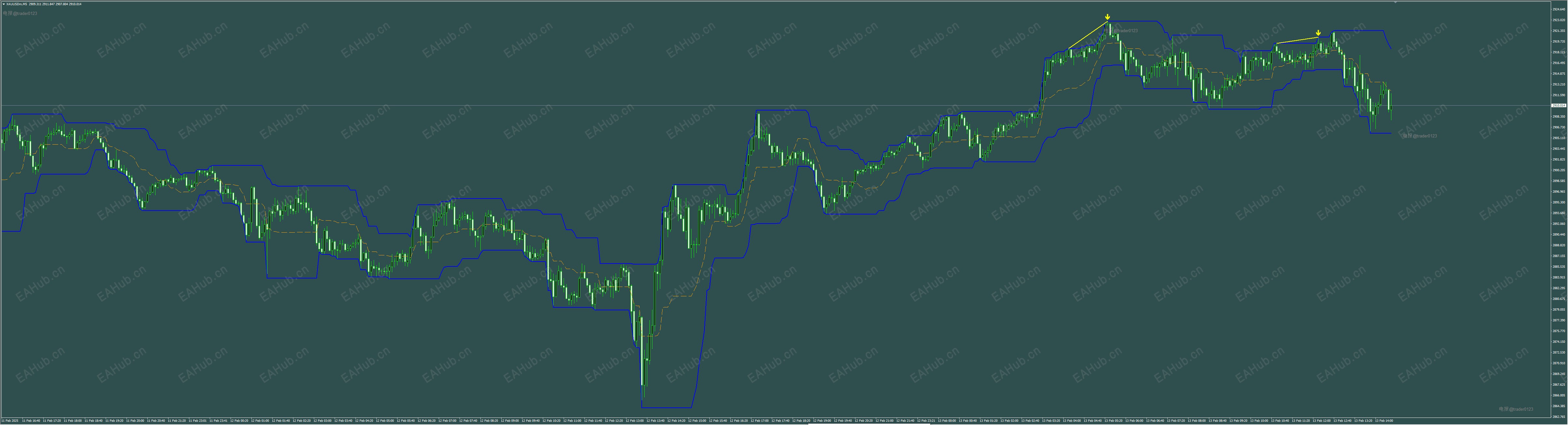Click the 13 Feb 14:00 time label

coord(1384,421)
